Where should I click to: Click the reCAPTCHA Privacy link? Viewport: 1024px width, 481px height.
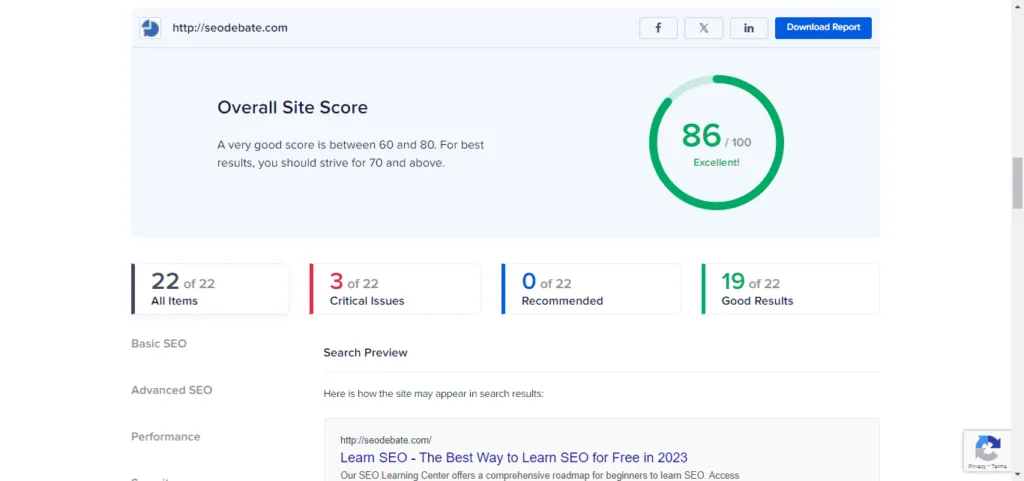(977, 467)
